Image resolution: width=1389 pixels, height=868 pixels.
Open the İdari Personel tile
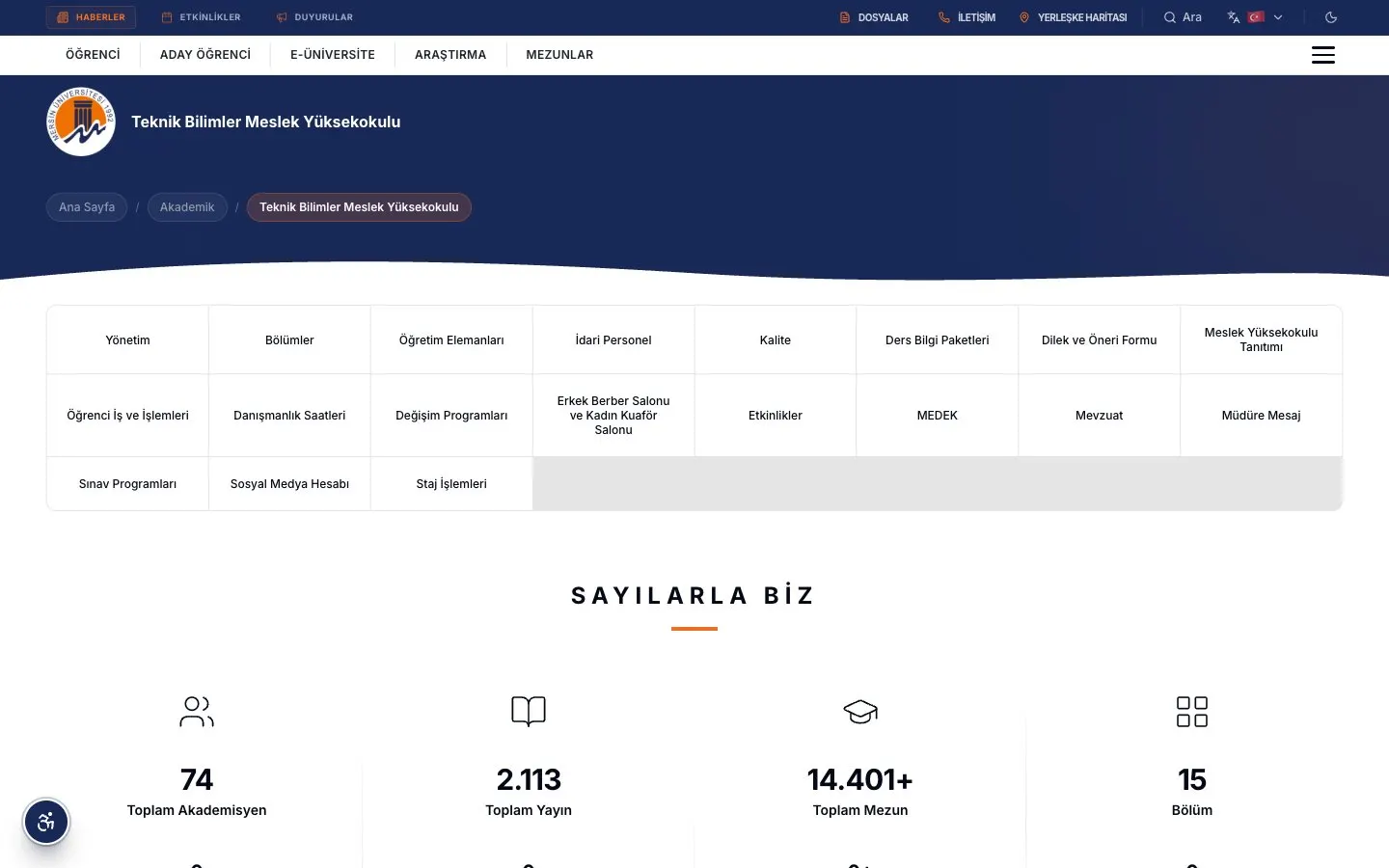click(613, 340)
